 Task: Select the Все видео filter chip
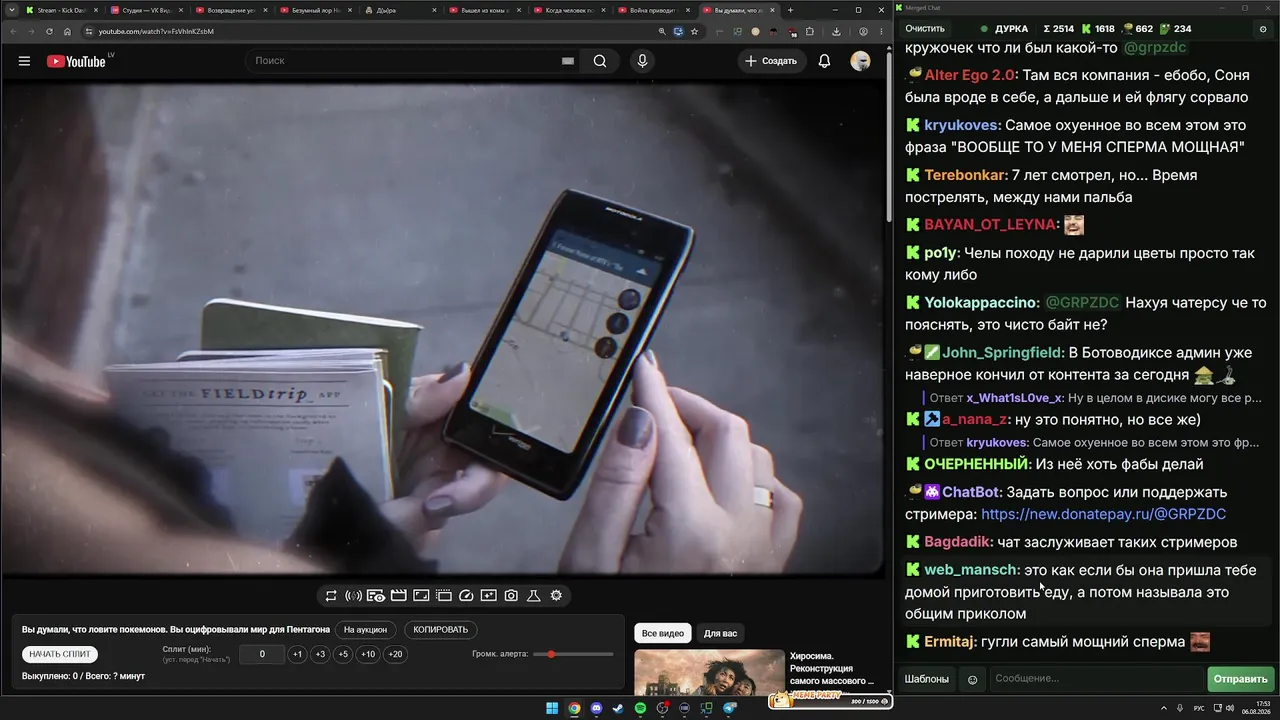click(x=663, y=634)
